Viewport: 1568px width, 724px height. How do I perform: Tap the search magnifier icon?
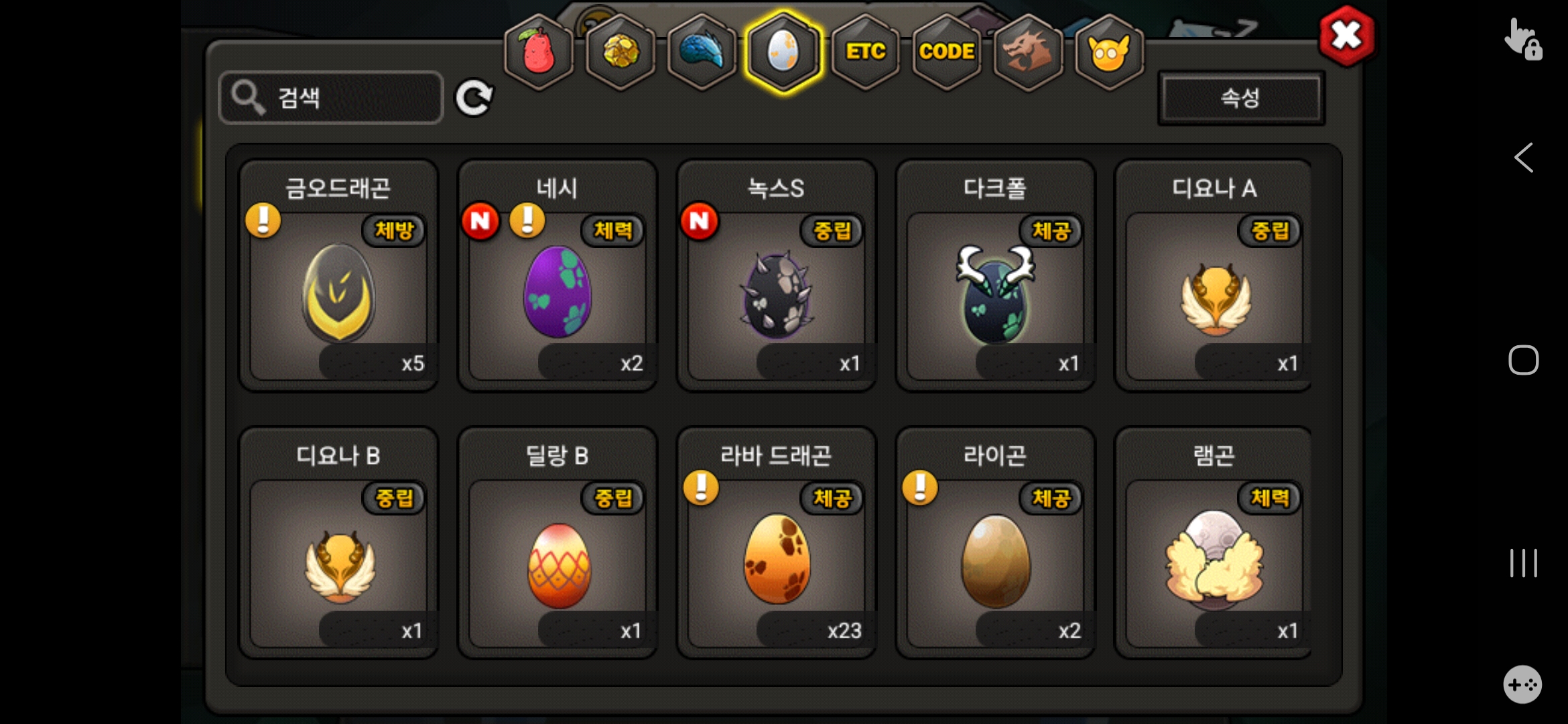(248, 98)
